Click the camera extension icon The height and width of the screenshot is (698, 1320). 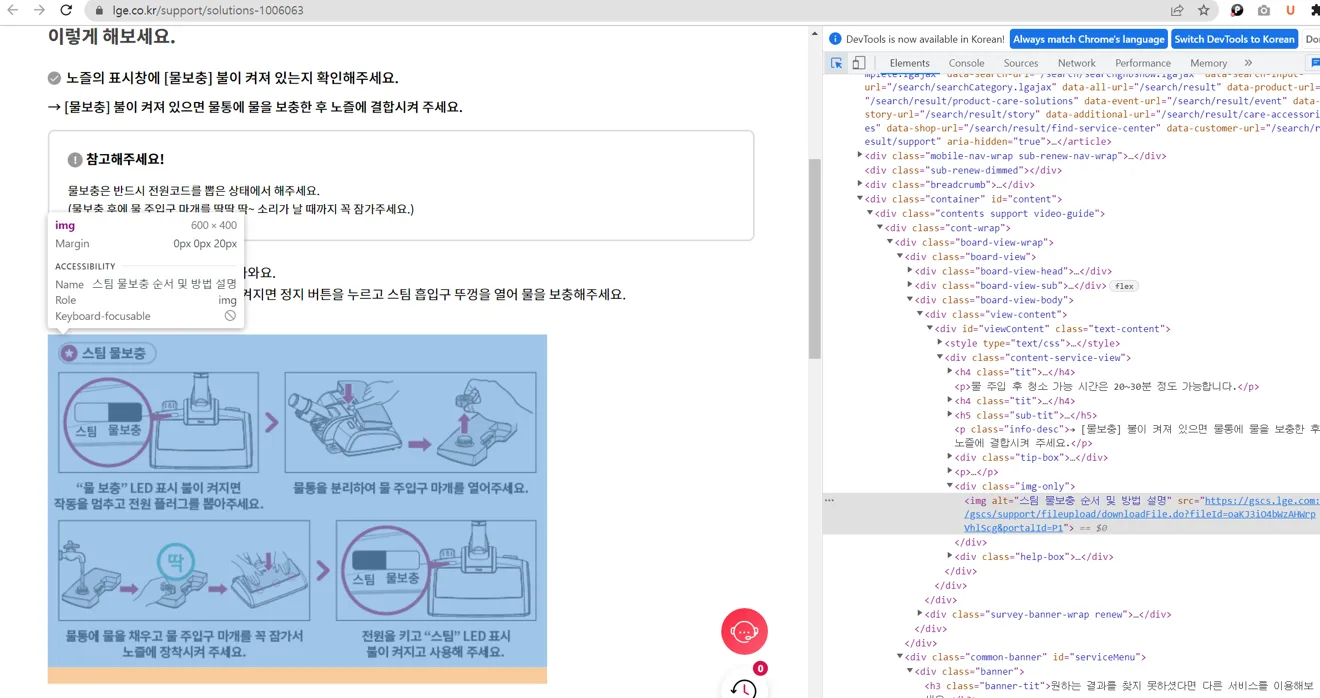tap(1264, 10)
